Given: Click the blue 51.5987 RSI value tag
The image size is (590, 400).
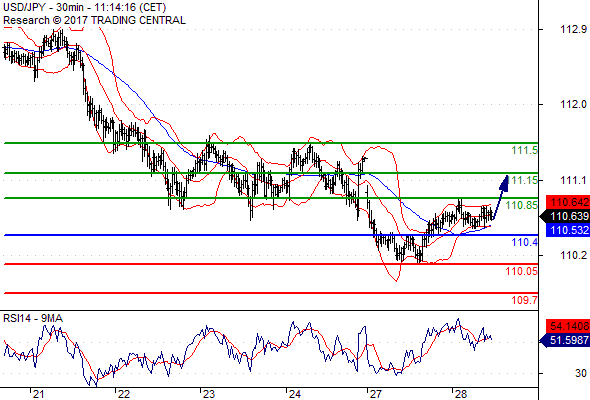Looking at the screenshot, I should pyautogui.click(x=565, y=341).
